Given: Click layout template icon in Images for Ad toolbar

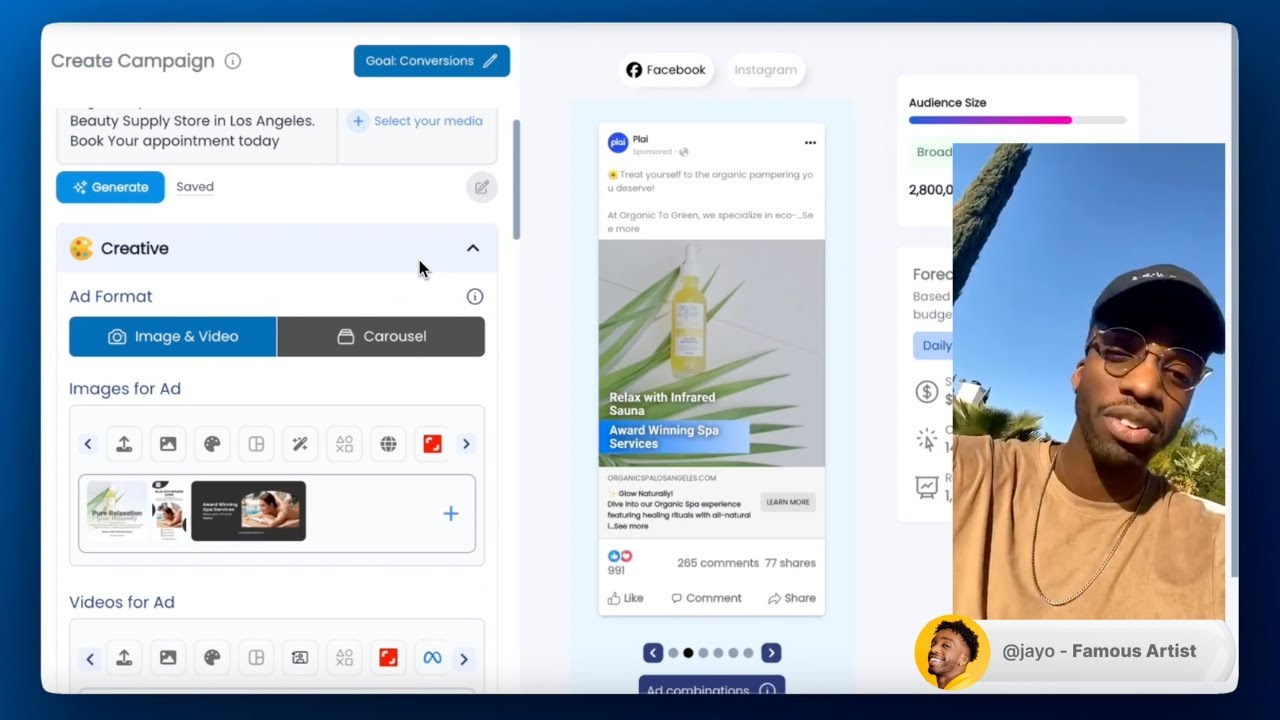Looking at the screenshot, I should [x=256, y=444].
